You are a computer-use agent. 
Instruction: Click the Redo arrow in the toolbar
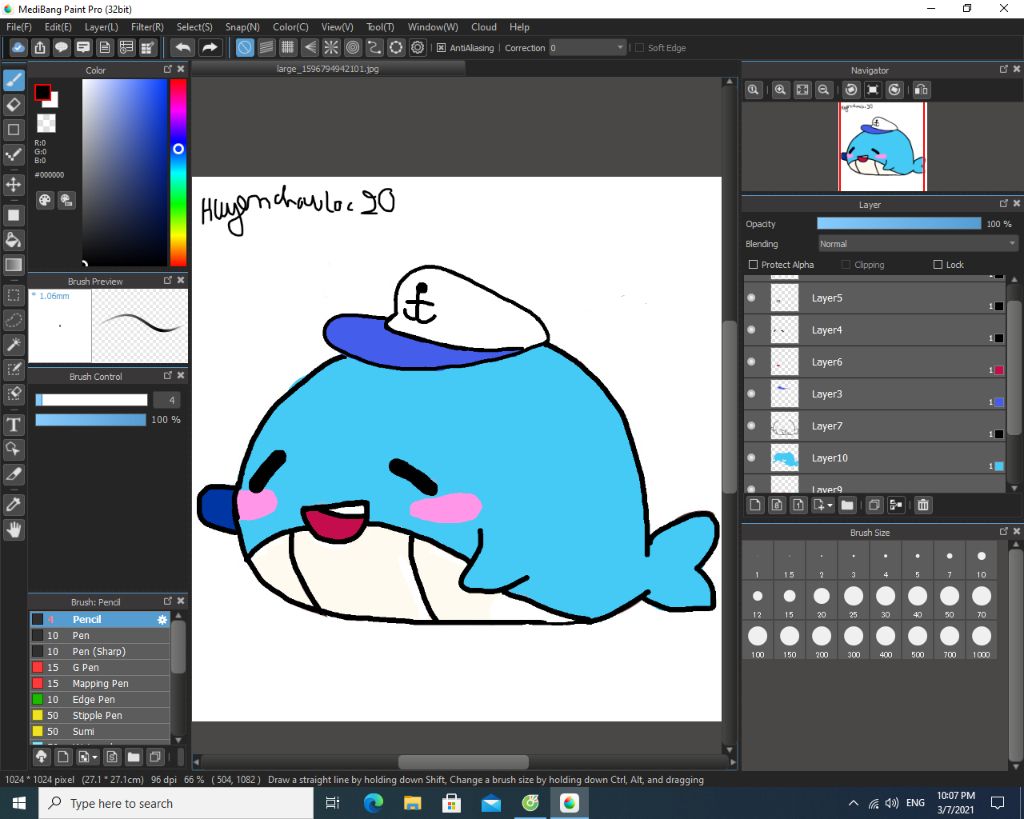pos(209,48)
